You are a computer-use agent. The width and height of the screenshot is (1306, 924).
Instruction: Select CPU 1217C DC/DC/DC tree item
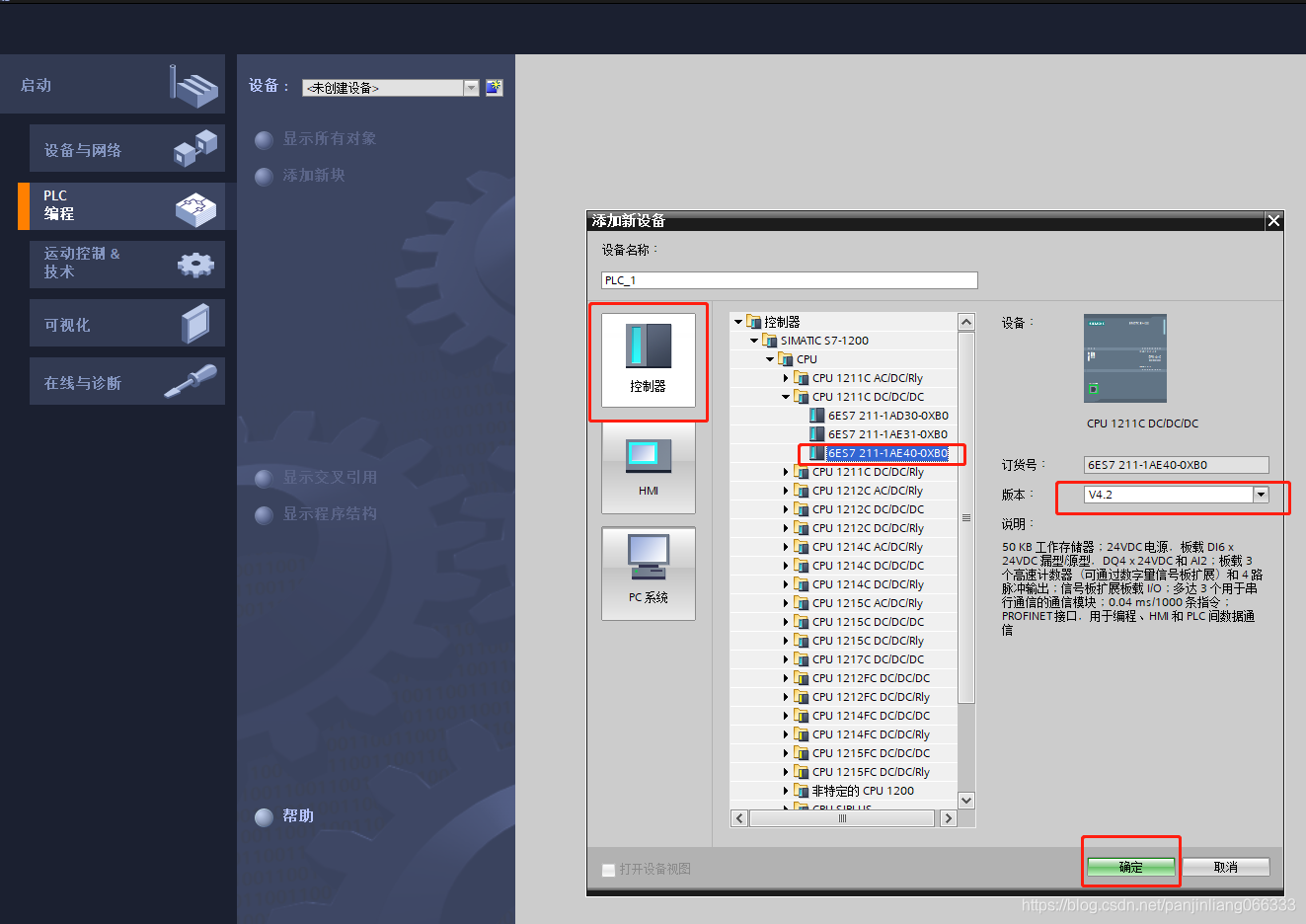(868, 659)
